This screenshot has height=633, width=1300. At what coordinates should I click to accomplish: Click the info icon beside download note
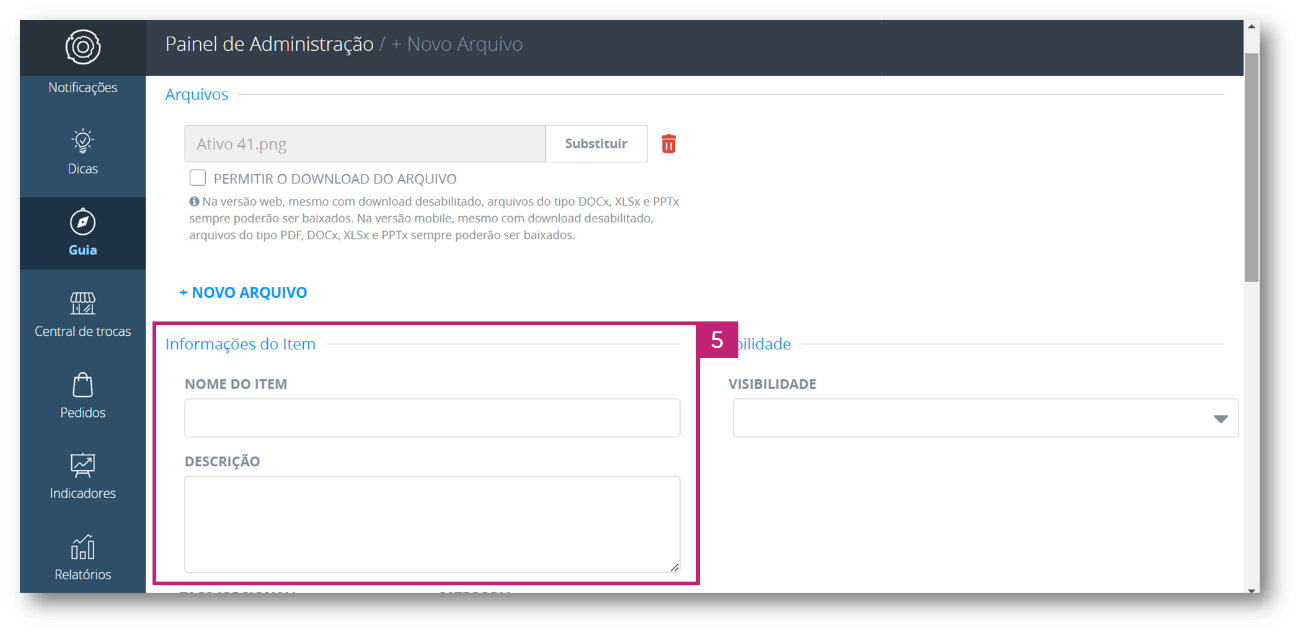194,201
